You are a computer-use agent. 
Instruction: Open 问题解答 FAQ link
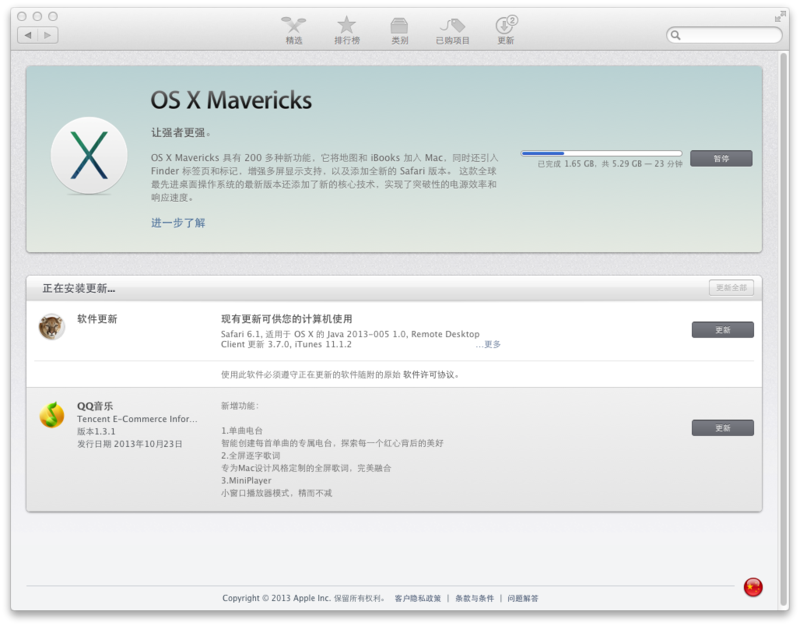tap(522, 598)
